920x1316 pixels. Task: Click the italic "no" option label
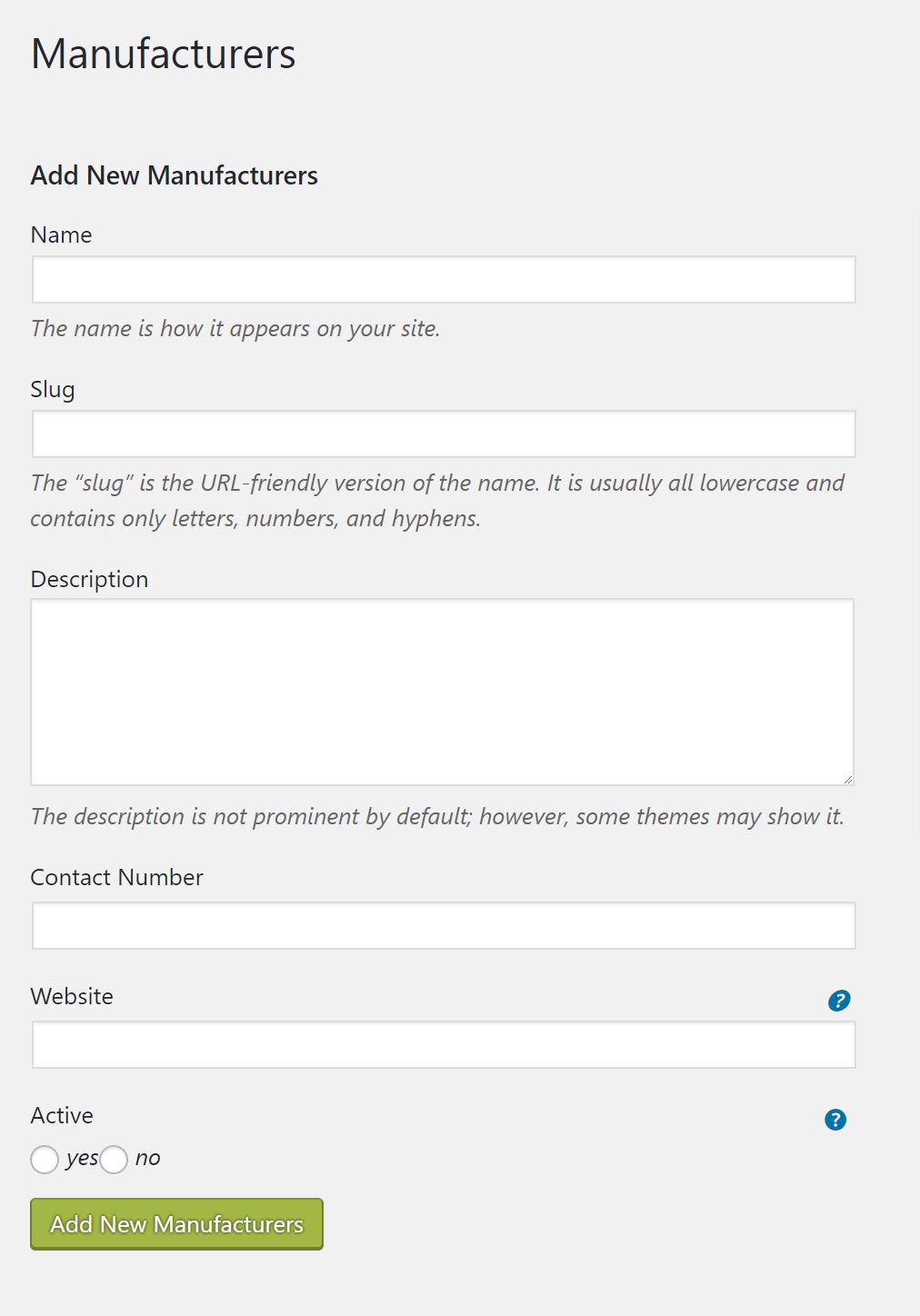pyautogui.click(x=147, y=1159)
